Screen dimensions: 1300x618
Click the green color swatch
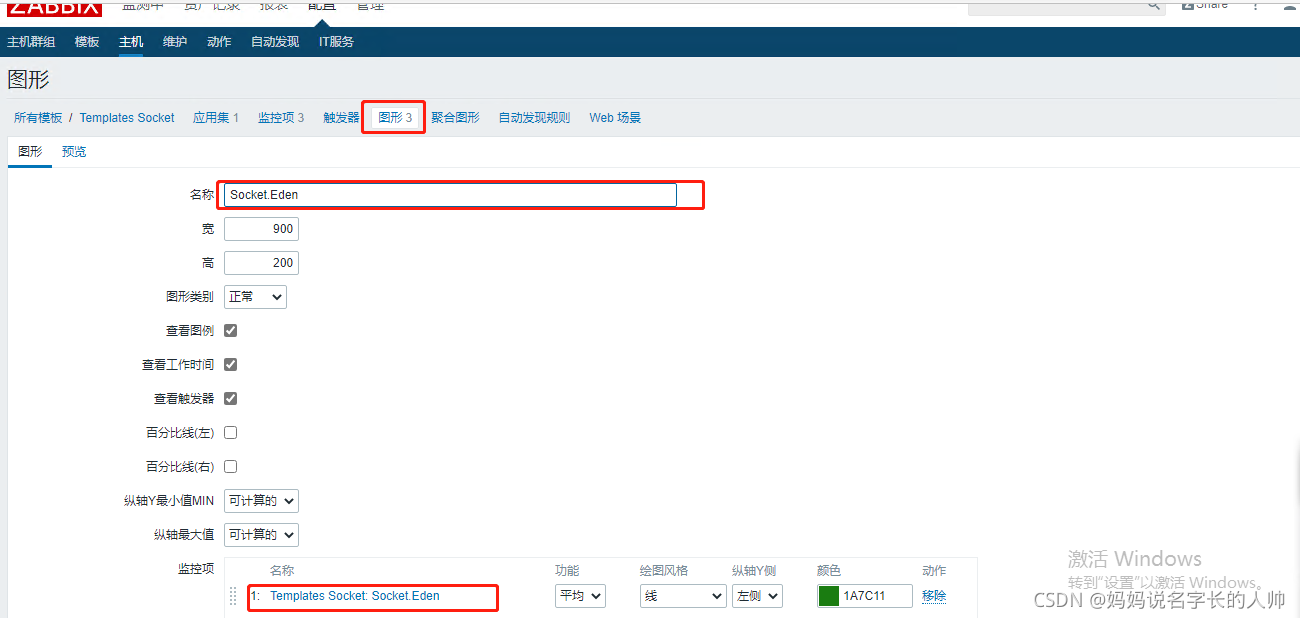pyautogui.click(x=828, y=596)
